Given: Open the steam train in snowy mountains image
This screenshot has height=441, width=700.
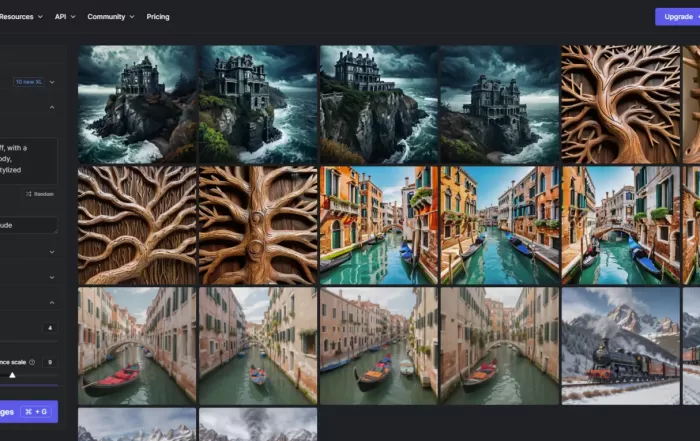Looking at the screenshot, I should (x=621, y=346).
